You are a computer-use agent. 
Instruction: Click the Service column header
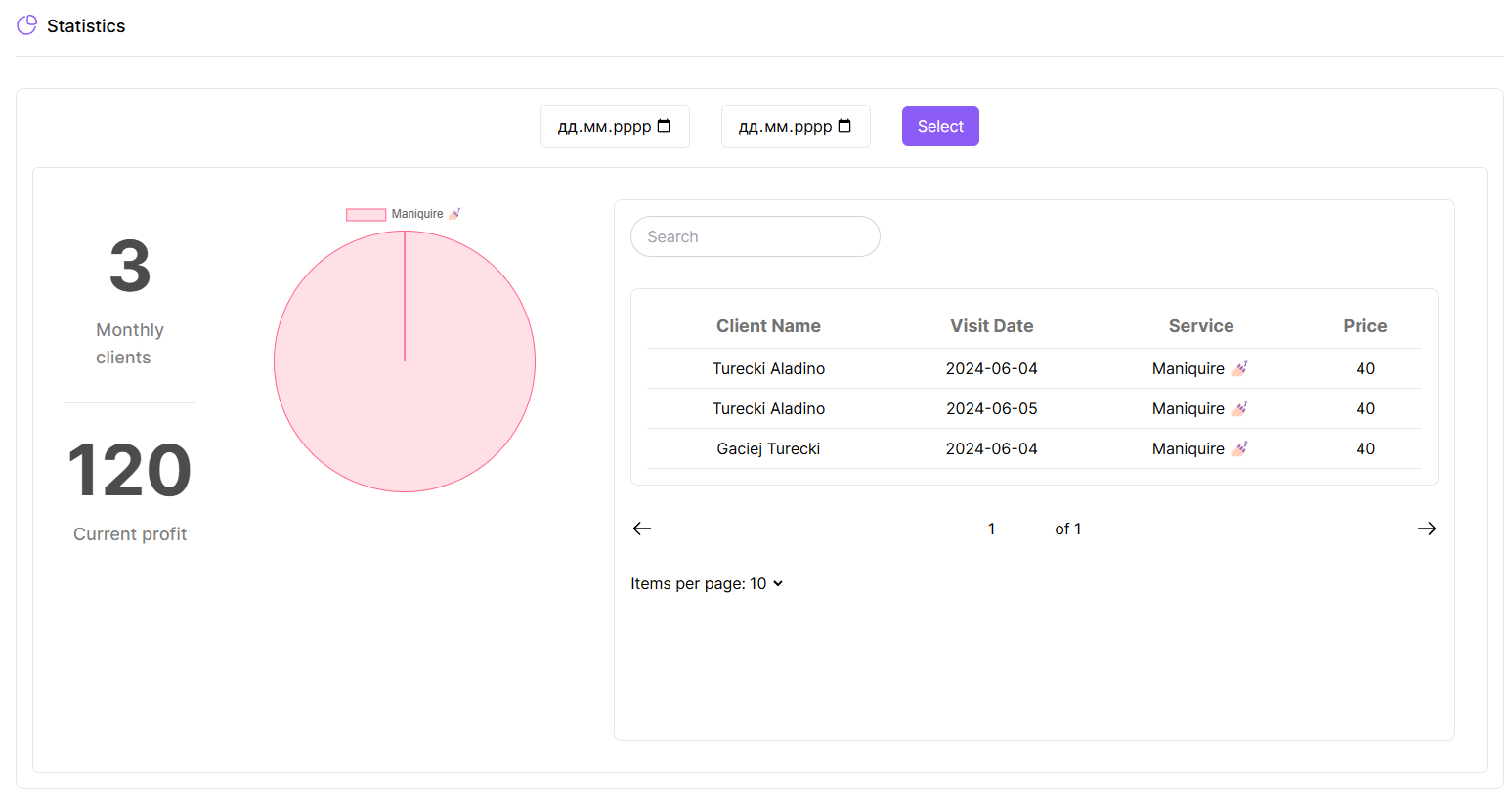point(1200,326)
